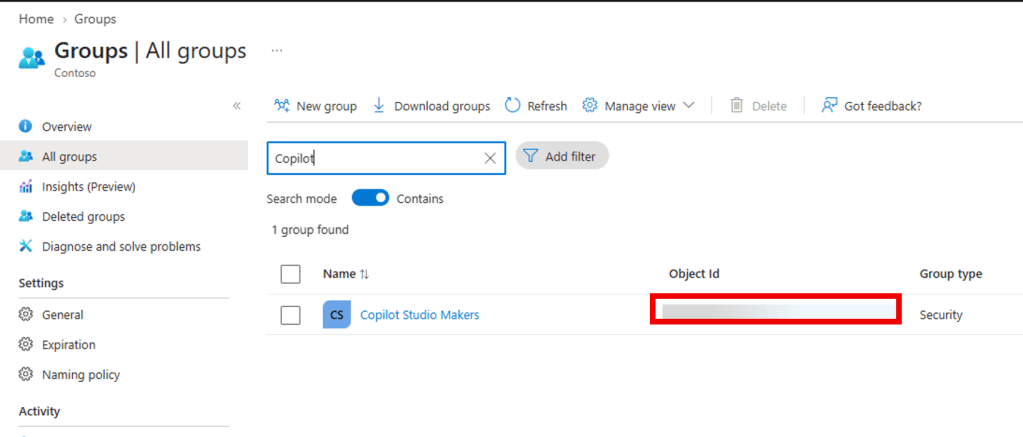Click the New group icon
Viewport: 1023px width, 437px height.
(282, 105)
